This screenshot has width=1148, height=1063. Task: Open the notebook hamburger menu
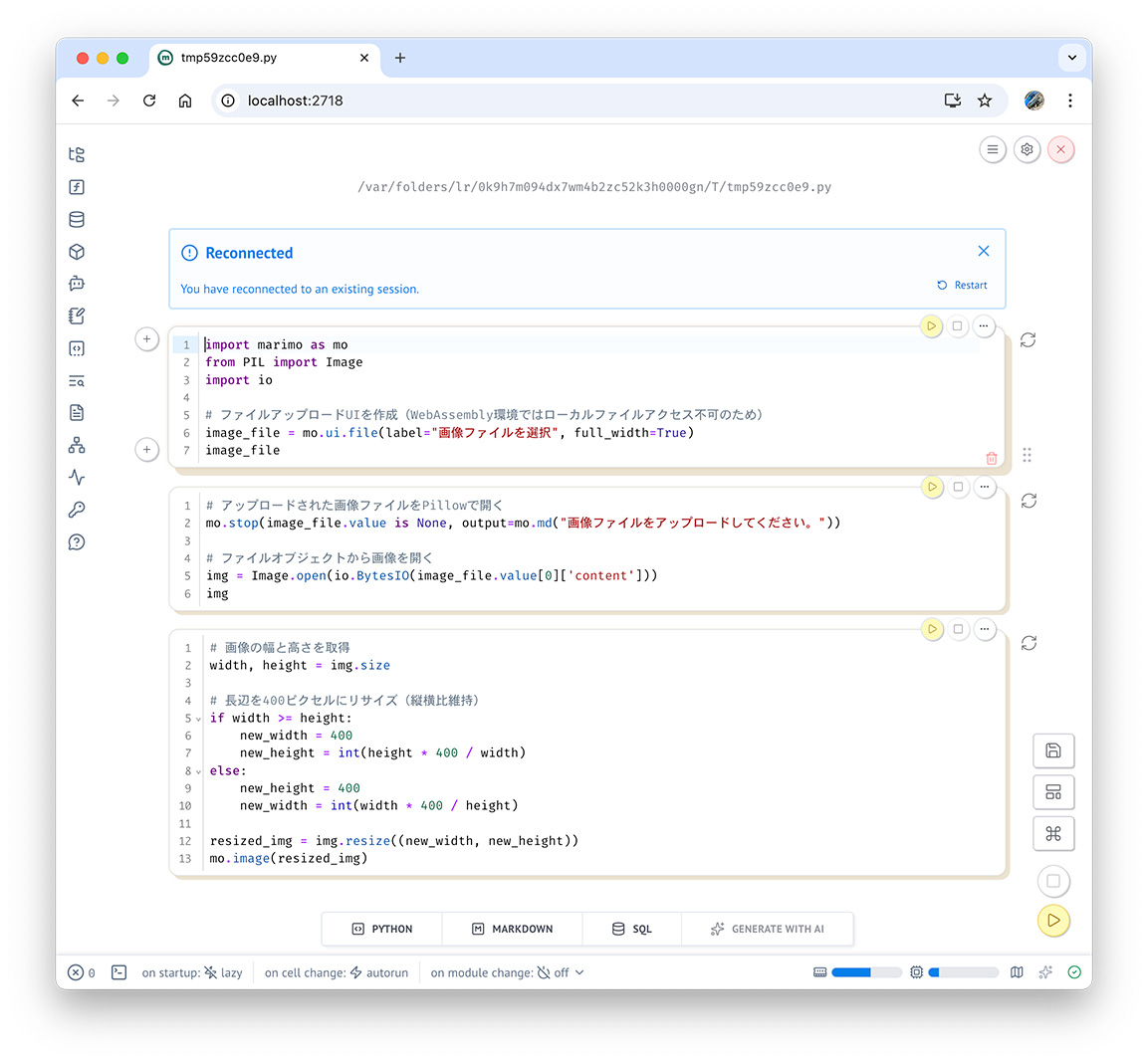pos(992,150)
